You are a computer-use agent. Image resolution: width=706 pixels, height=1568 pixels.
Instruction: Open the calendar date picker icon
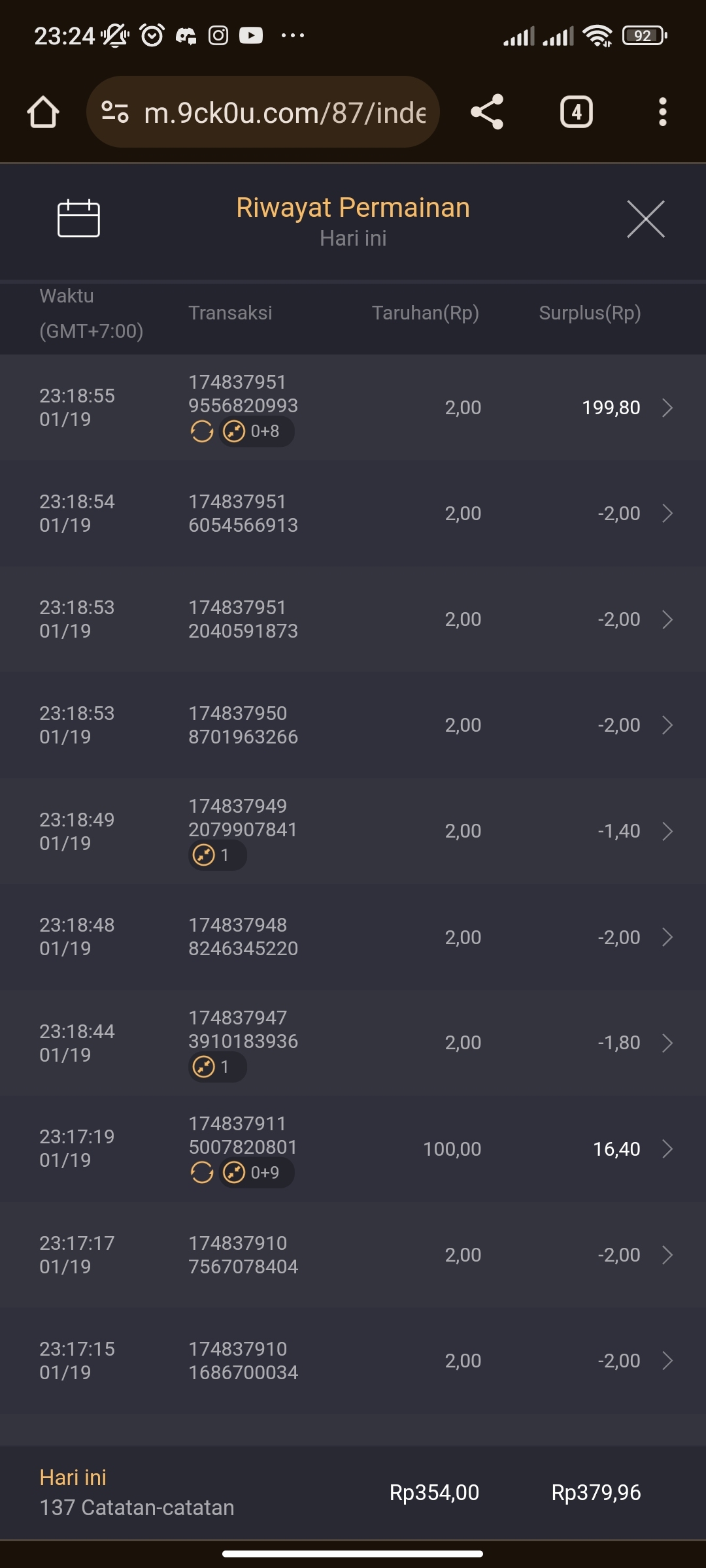(x=78, y=218)
